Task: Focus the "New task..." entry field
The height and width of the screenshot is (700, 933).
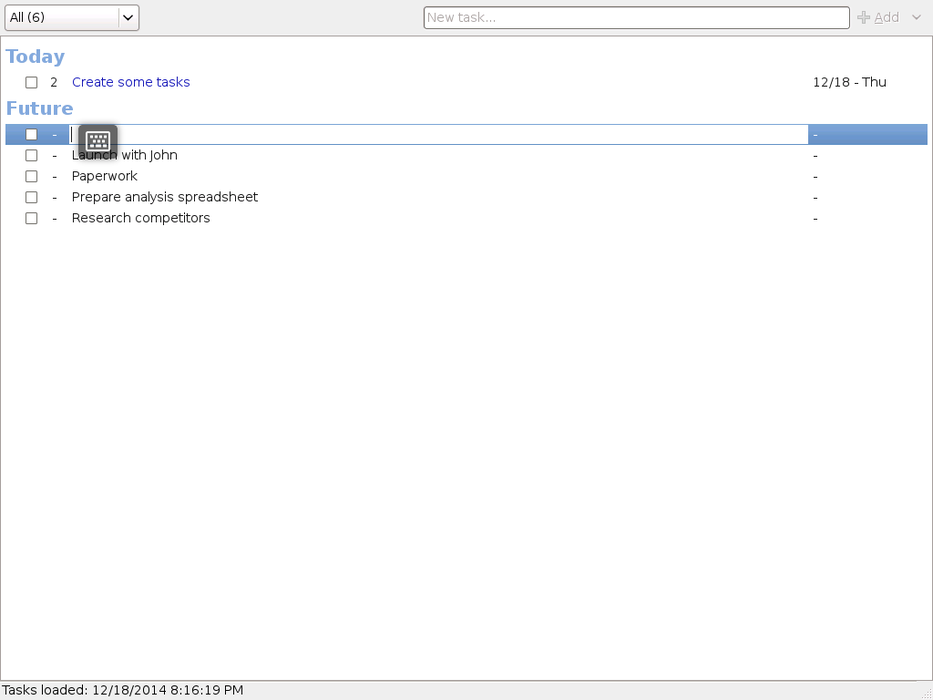Action: tap(636, 17)
